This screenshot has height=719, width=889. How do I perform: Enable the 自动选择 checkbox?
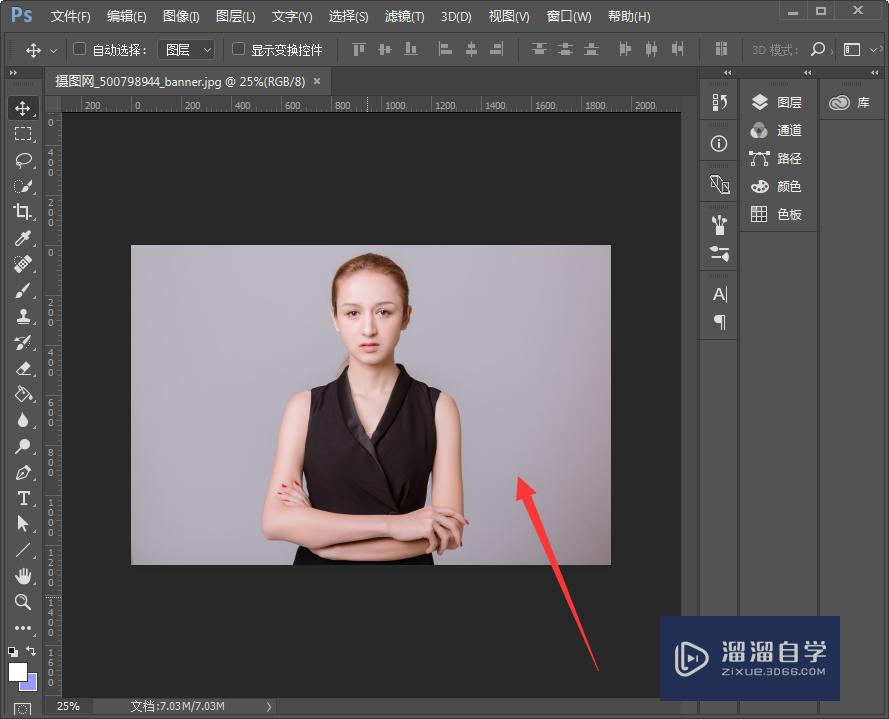point(77,49)
